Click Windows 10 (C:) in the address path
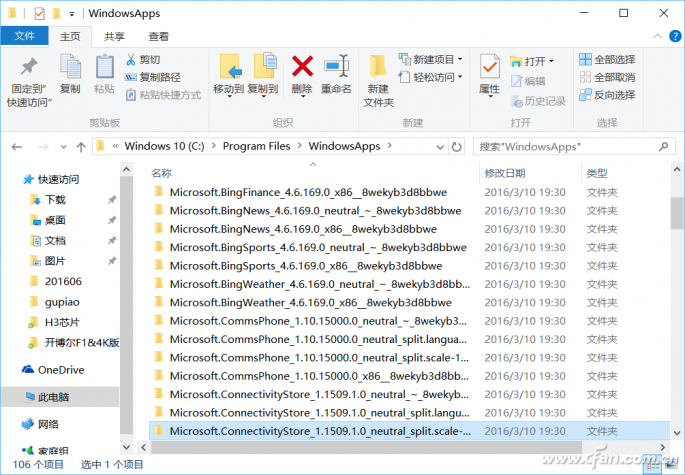 coord(164,146)
